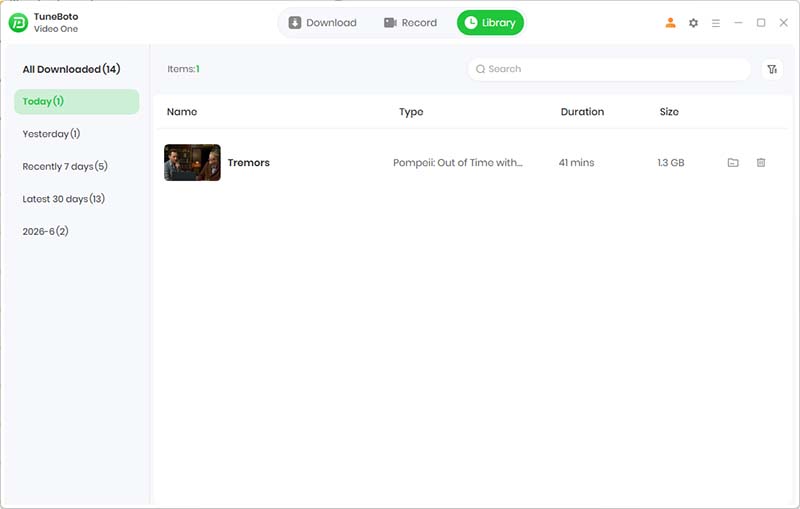Click the Size column header
This screenshot has width=800, height=509.
(x=669, y=112)
